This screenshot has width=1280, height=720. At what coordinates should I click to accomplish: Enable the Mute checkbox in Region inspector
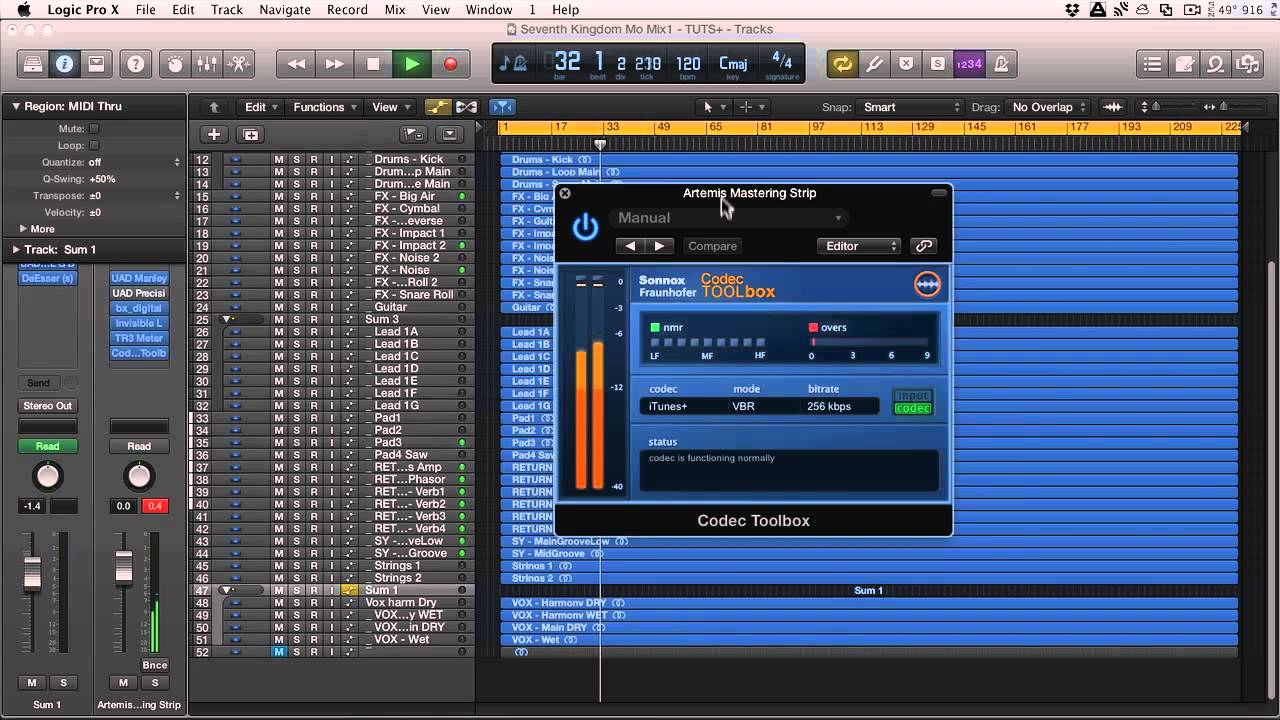click(x=94, y=129)
